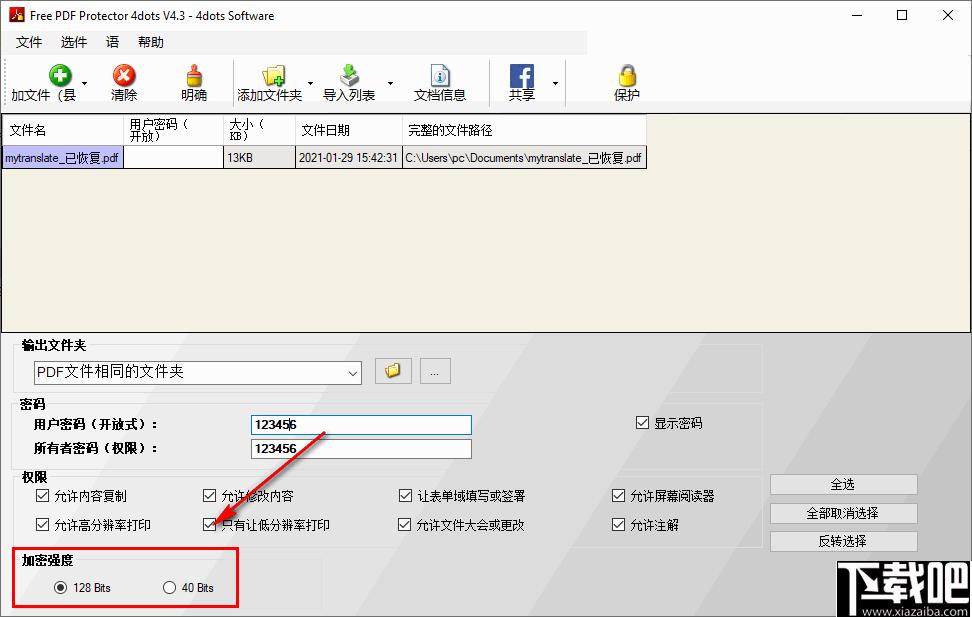Click the C:\Users\pc\Documents full path cell
972x617 pixels.
[524, 158]
